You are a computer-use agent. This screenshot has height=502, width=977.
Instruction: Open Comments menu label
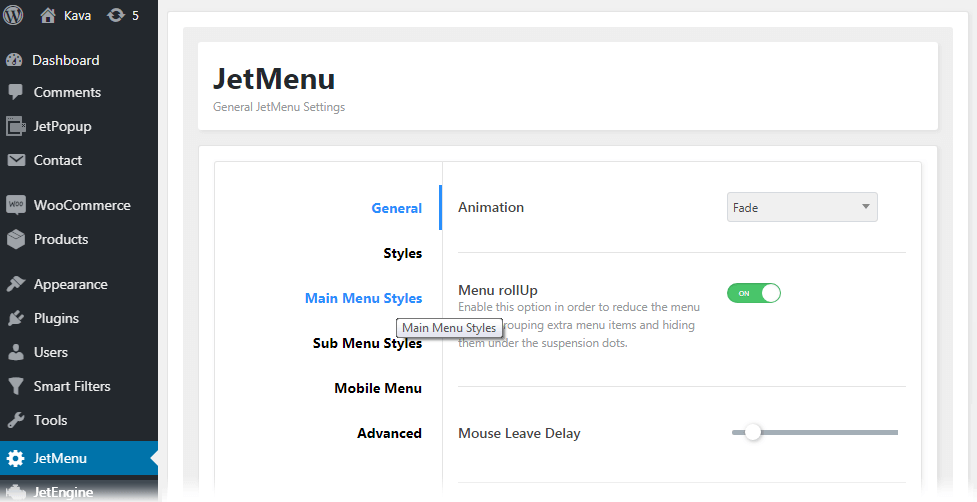pyautogui.click(x=67, y=92)
